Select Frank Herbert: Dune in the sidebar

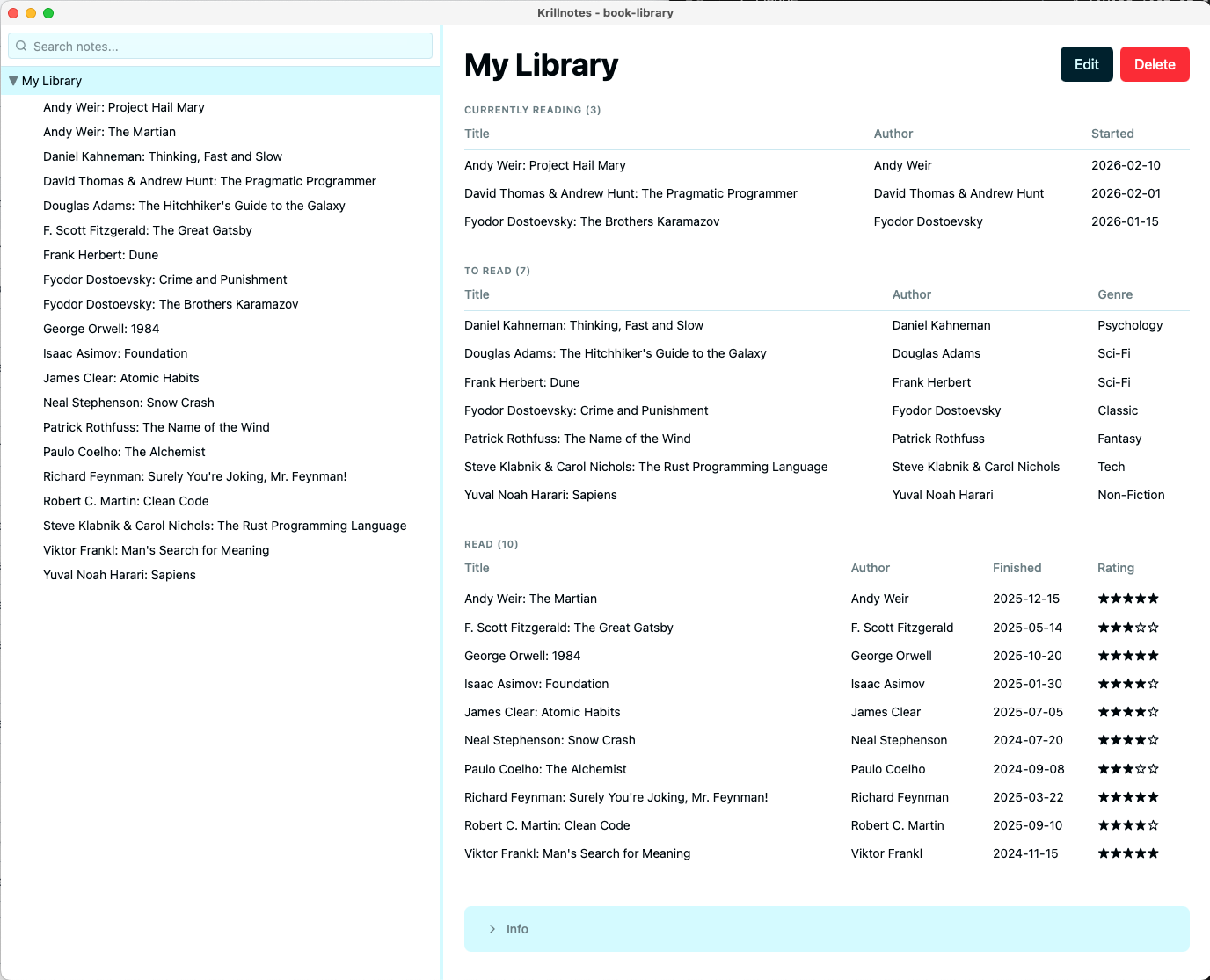100,255
